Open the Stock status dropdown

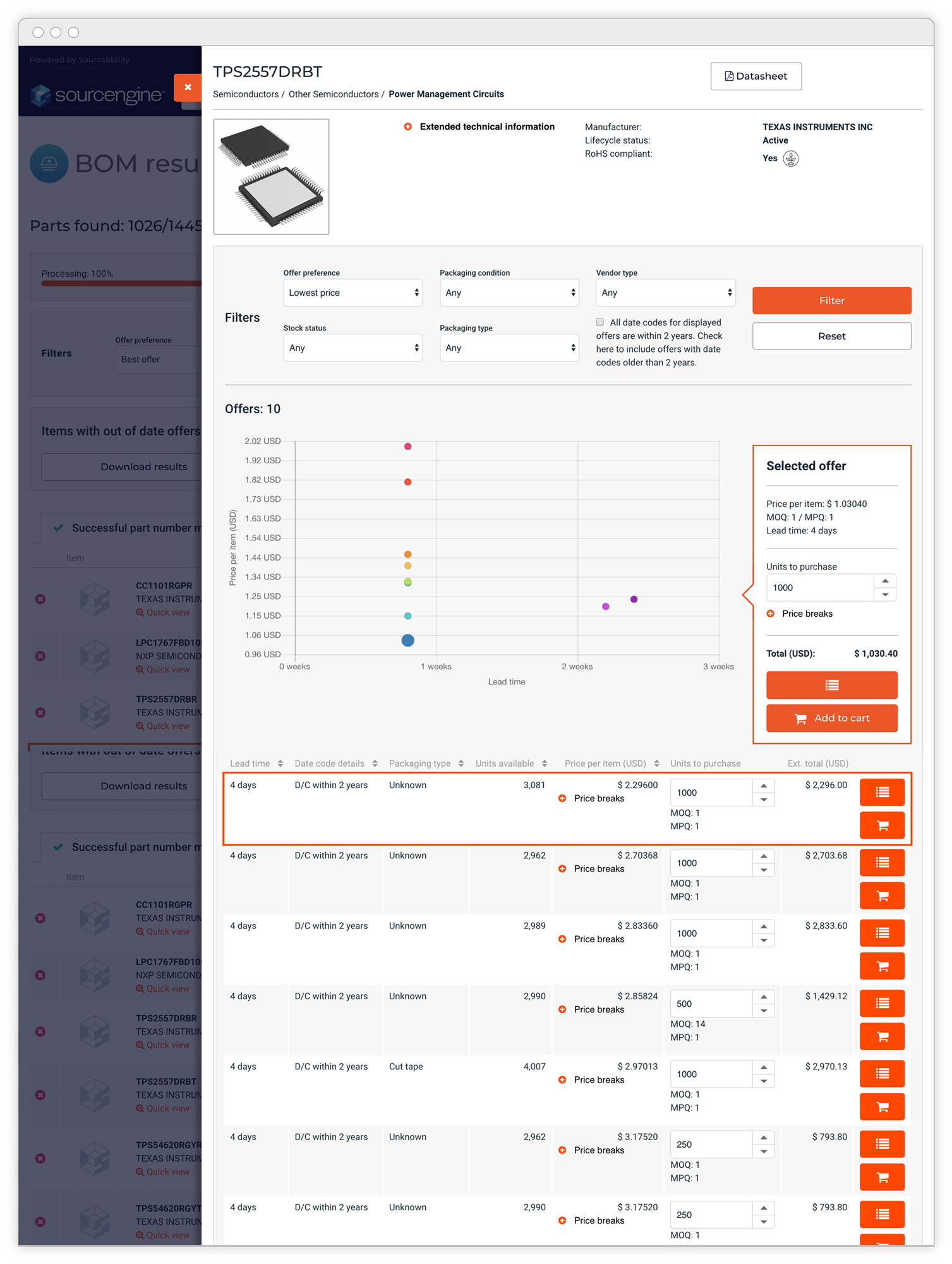[352, 348]
